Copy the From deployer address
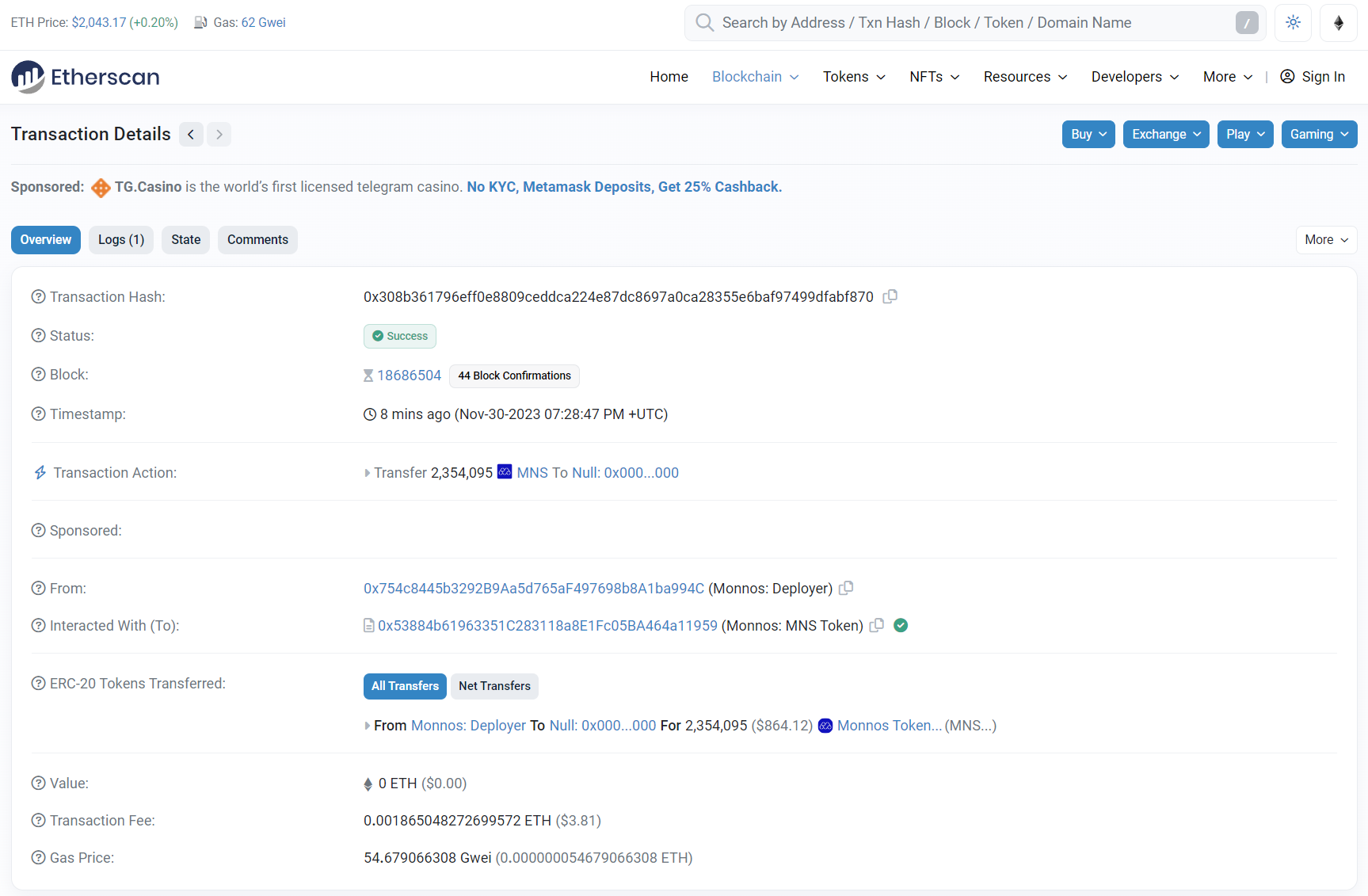 tap(846, 588)
